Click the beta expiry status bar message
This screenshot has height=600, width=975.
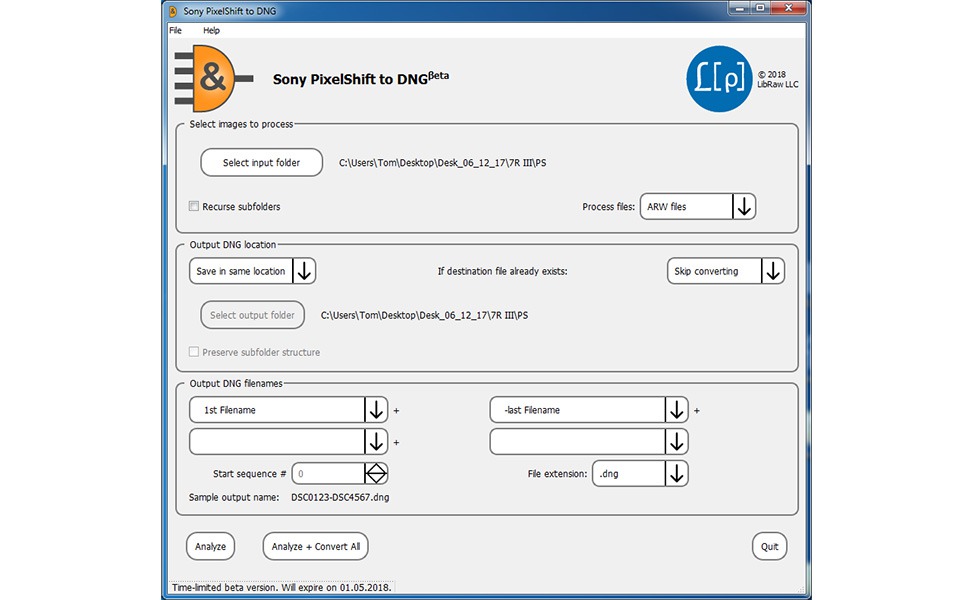pos(282,587)
